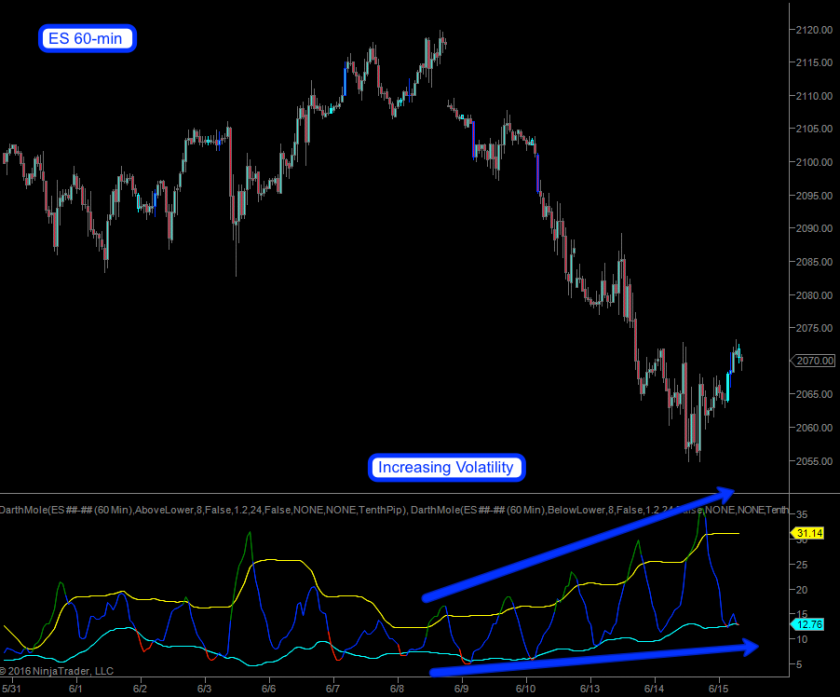The width and height of the screenshot is (840, 697).
Task: Click the 2120.00 price axis label
Action: [x=814, y=29]
